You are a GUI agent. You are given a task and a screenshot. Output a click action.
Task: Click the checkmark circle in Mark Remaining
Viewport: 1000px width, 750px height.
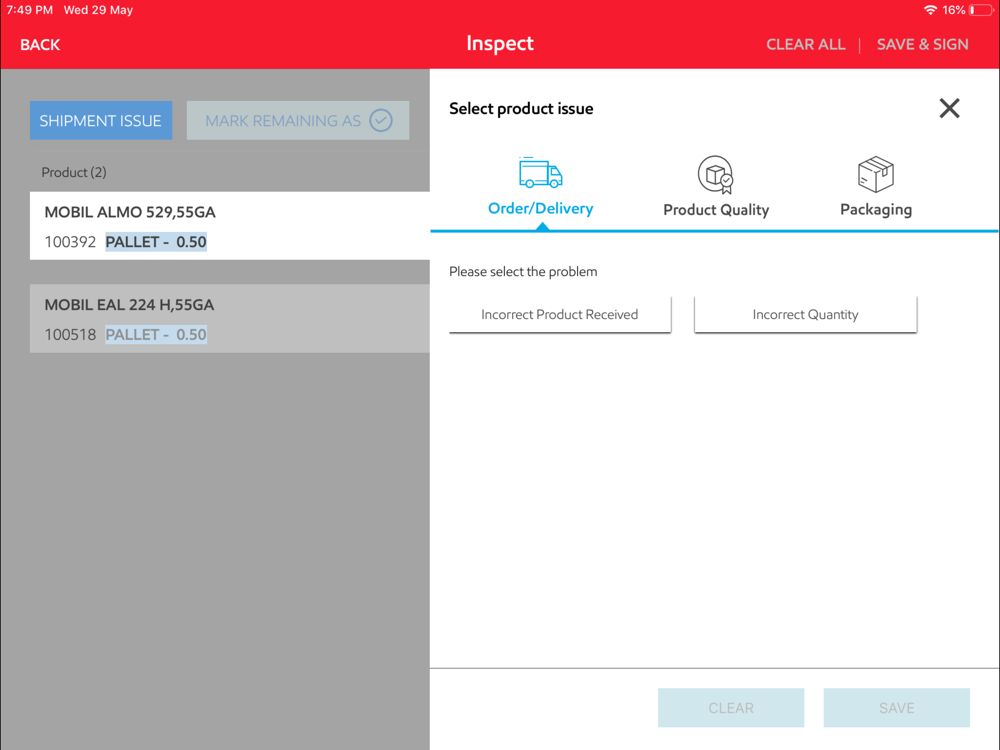(381, 121)
